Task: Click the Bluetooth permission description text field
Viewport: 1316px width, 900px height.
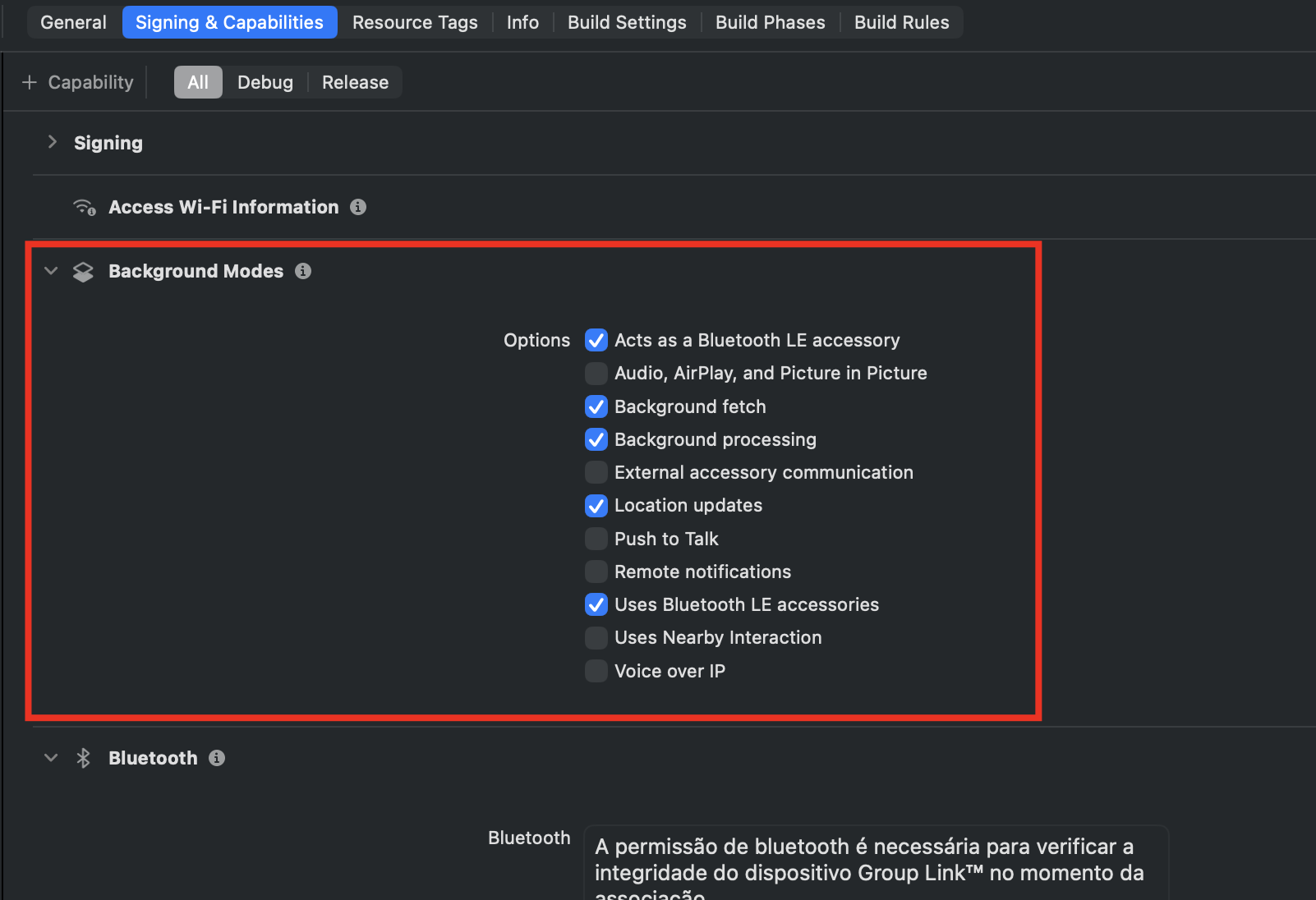Action: click(x=876, y=862)
